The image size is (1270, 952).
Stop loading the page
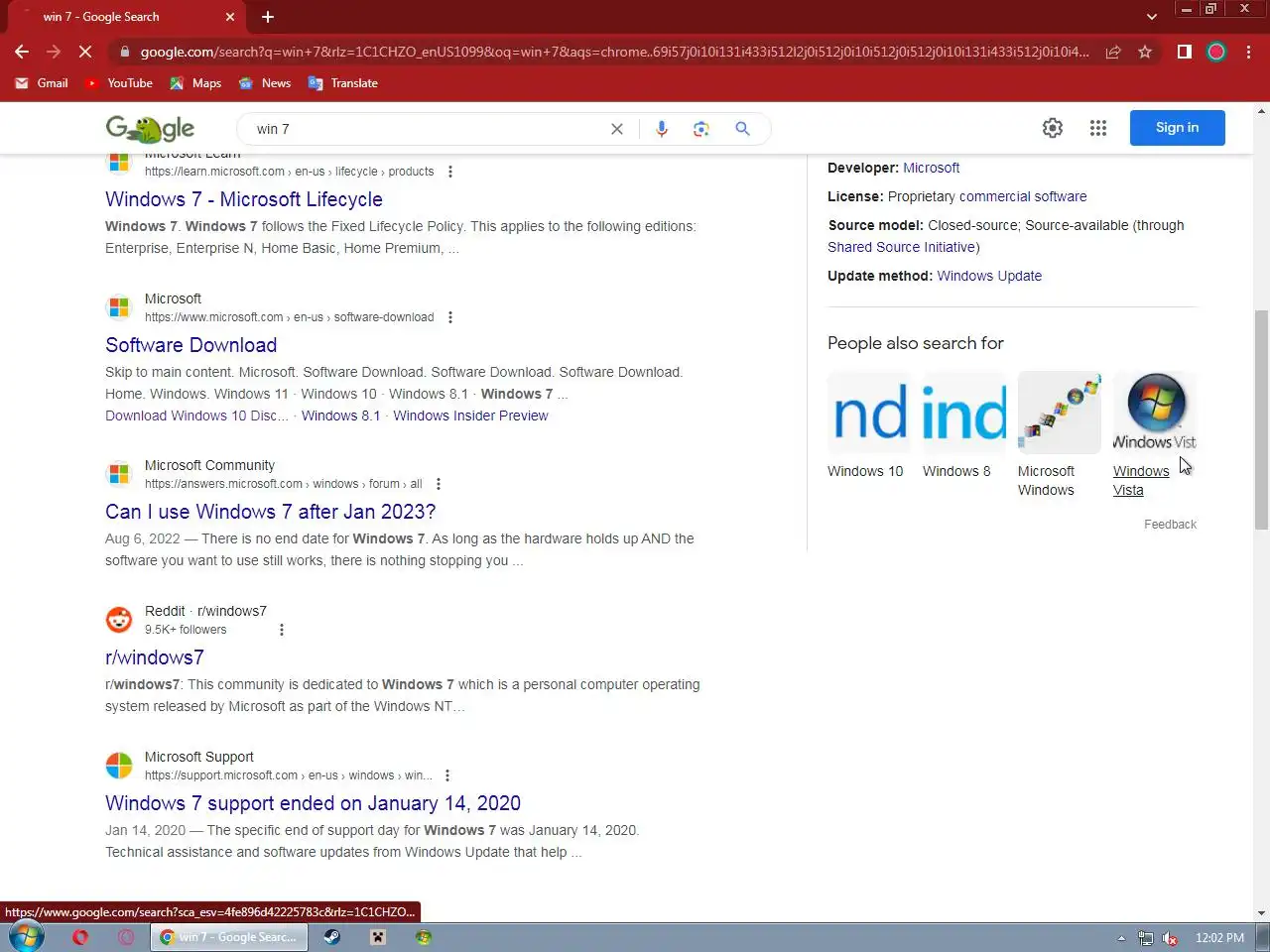[x=85, y=52]
